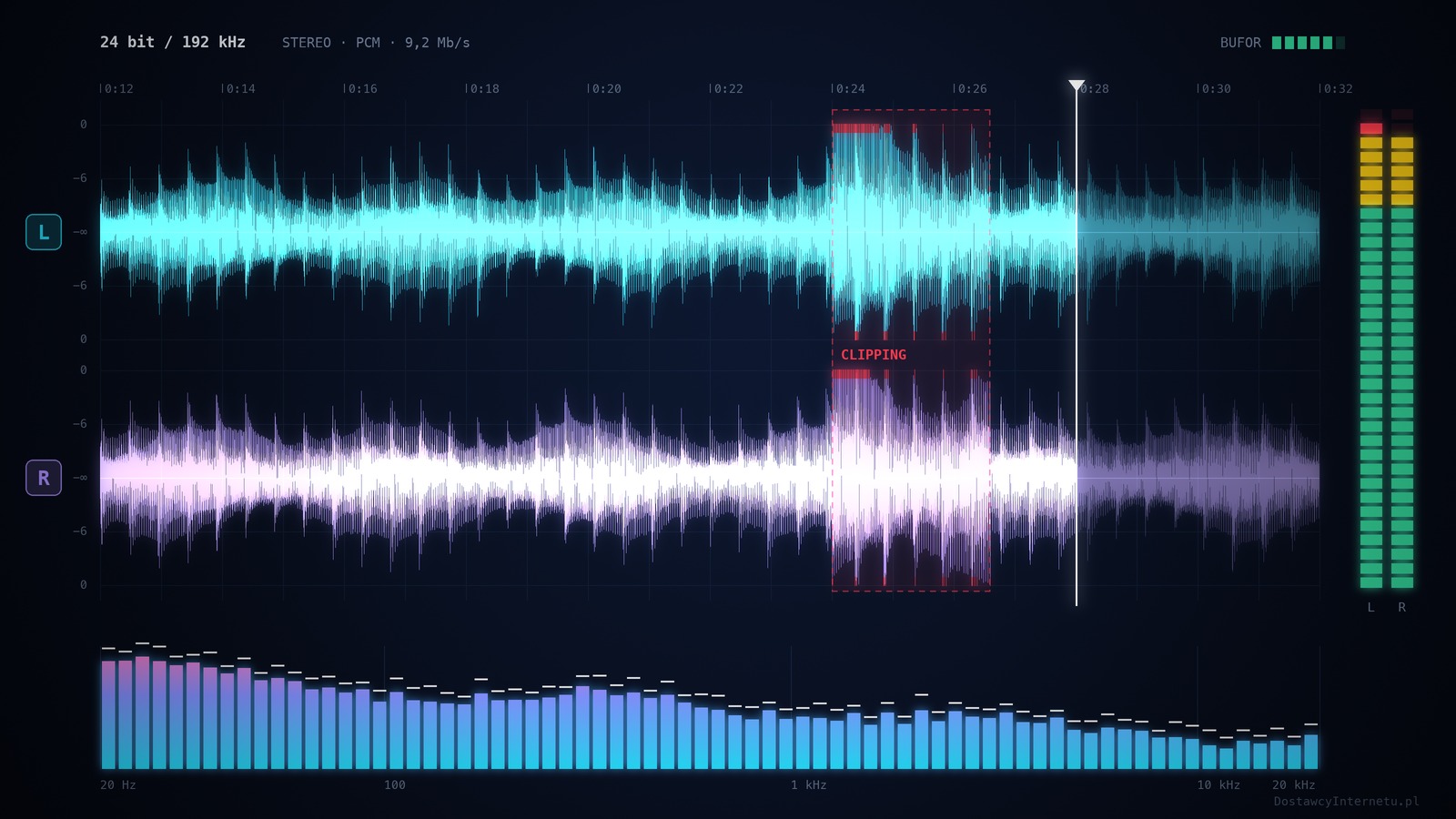Click the 20 Hz spectrum axis label

[x=118, y=784]
